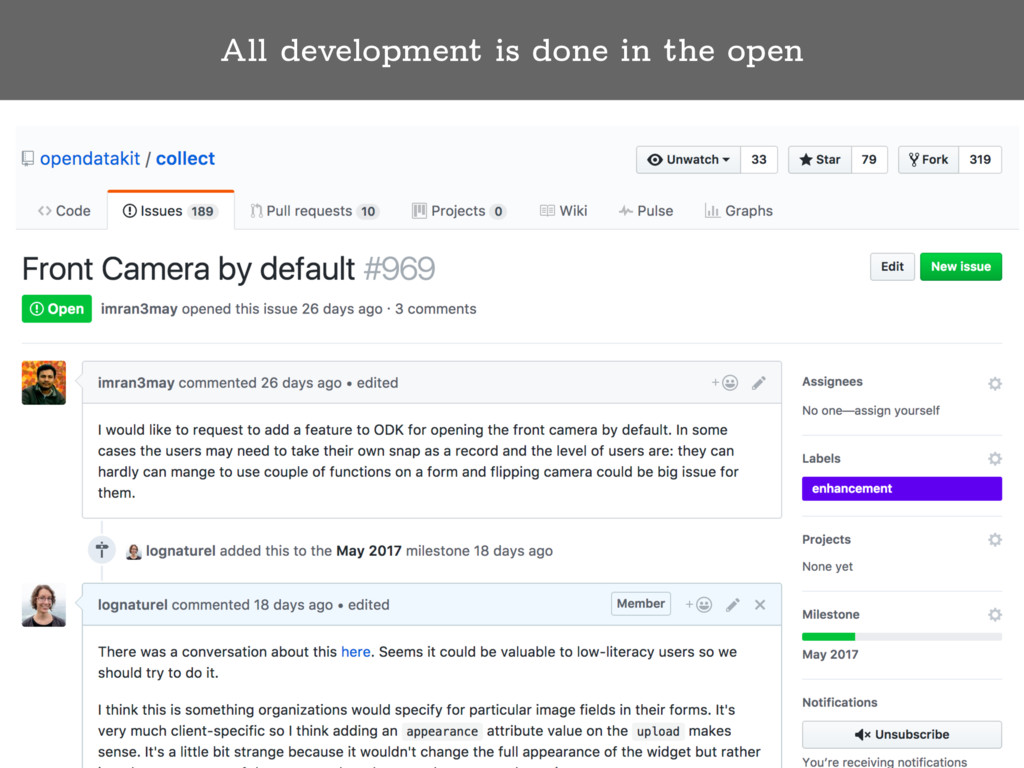1024x768 pixels.
Task: View the 319 forks count
Action: pyautogui.click(x=980, y=159)
